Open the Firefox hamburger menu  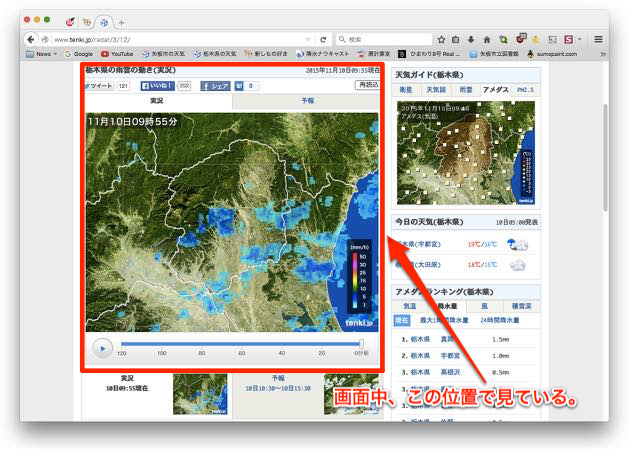point(598,39)
